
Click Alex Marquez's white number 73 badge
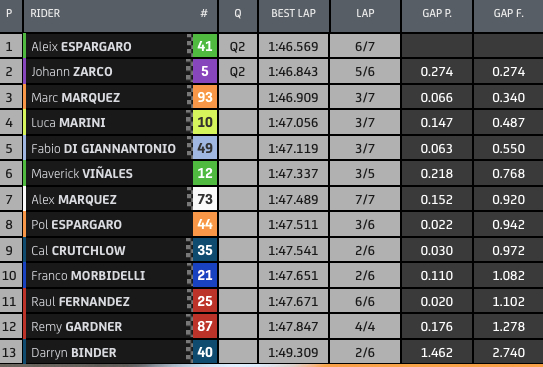point(205,199)
